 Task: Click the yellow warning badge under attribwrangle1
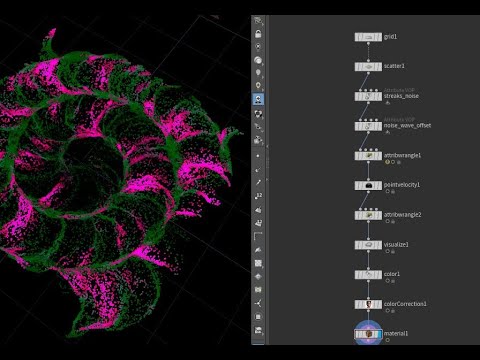coord(387,162)
